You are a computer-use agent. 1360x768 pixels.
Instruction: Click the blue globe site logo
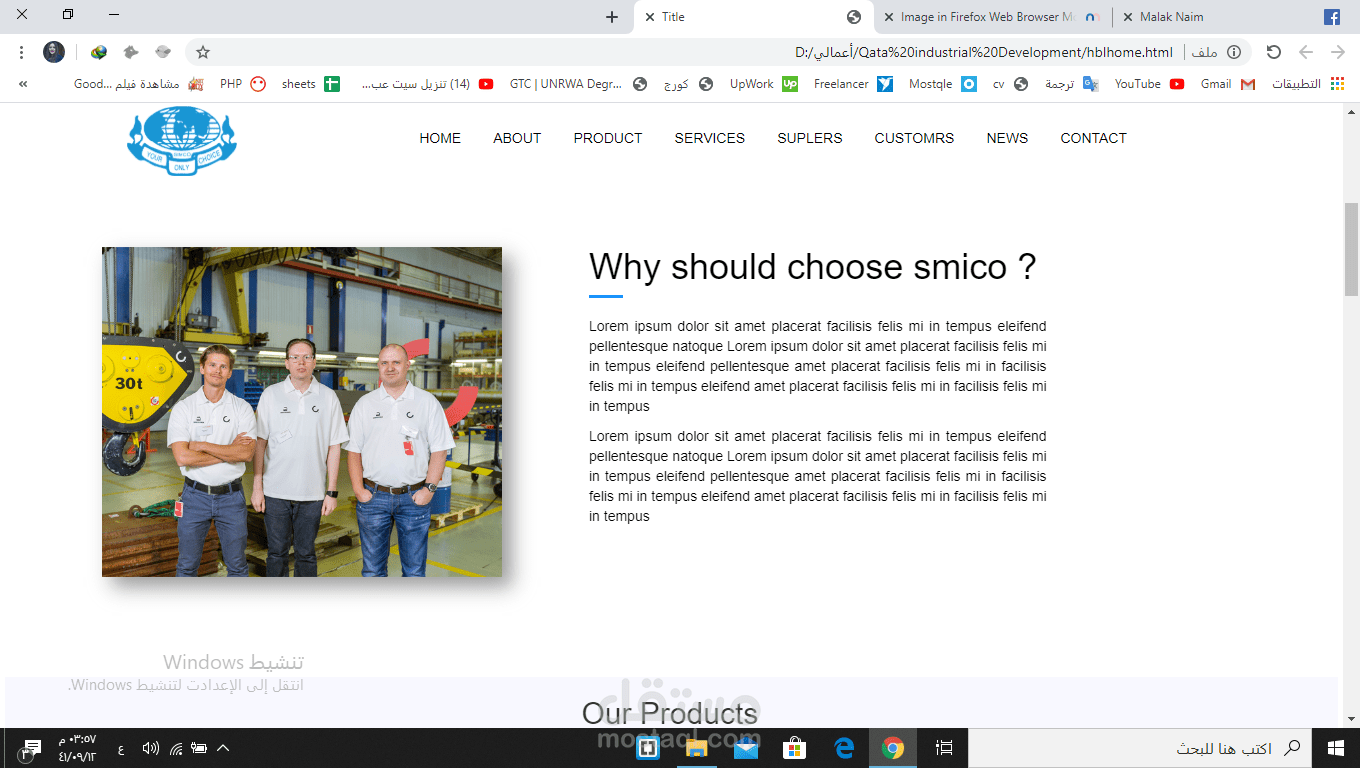(x=182, y=140)
